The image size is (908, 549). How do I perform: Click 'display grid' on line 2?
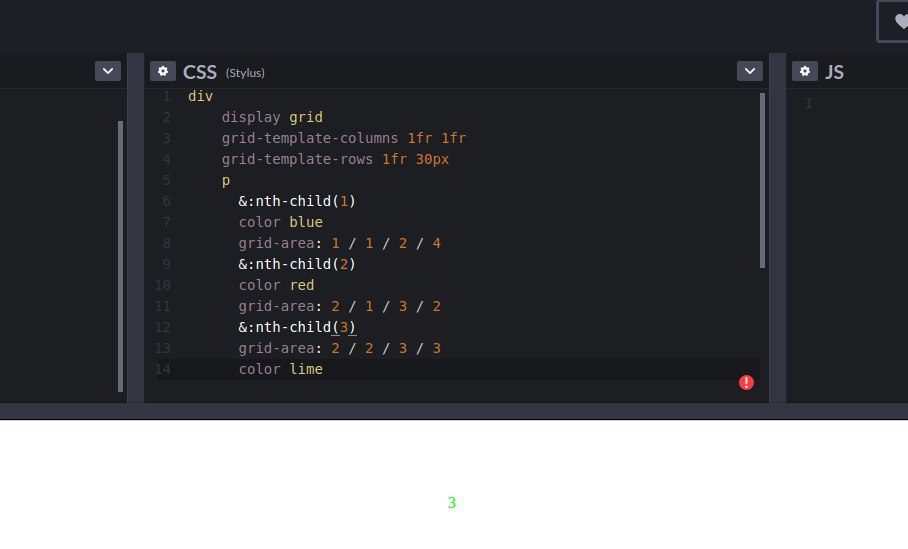[x=272, y=117]
